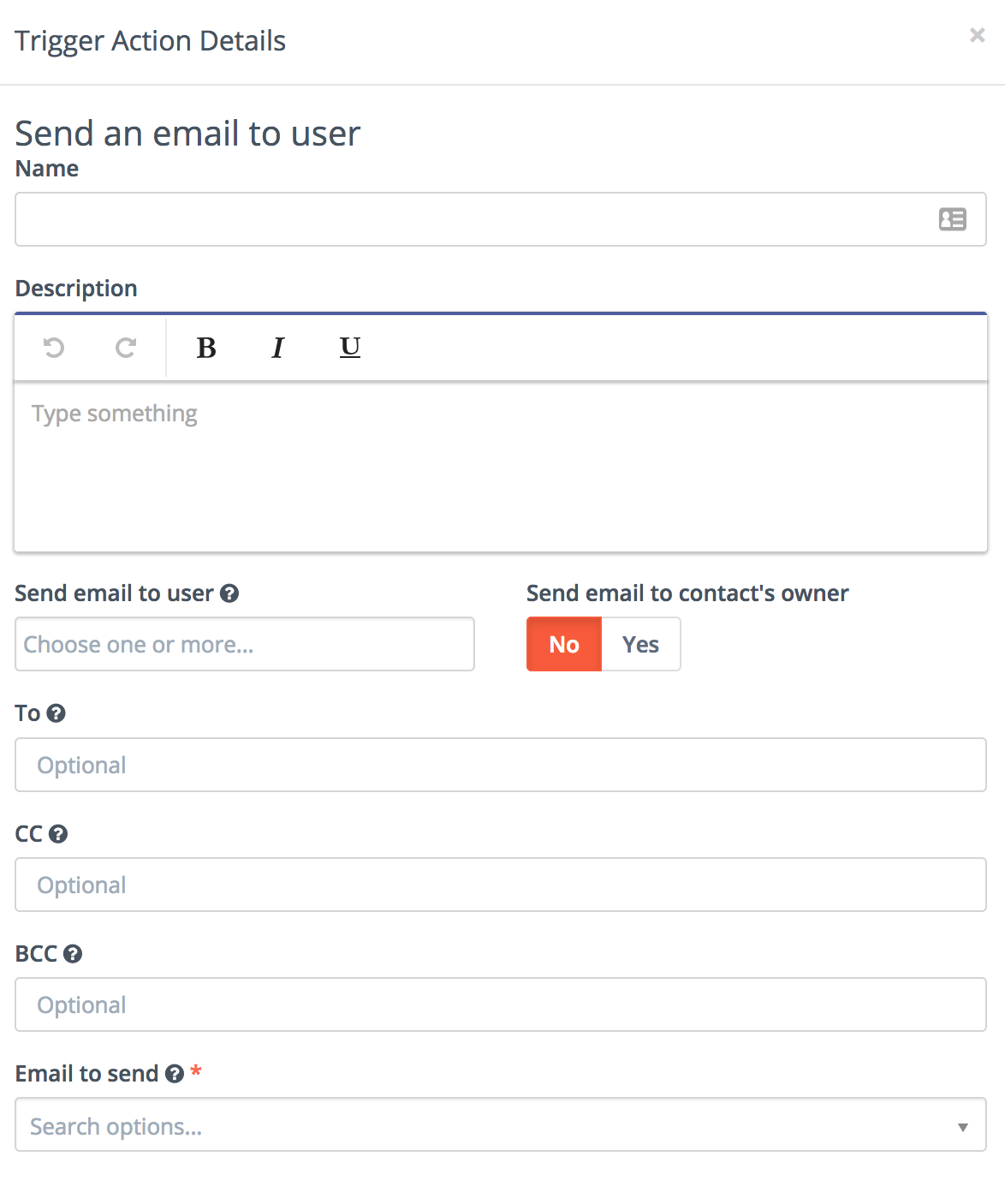1005x1204 pixels.
Task: Click the Description text area
Action: [501, 467]
